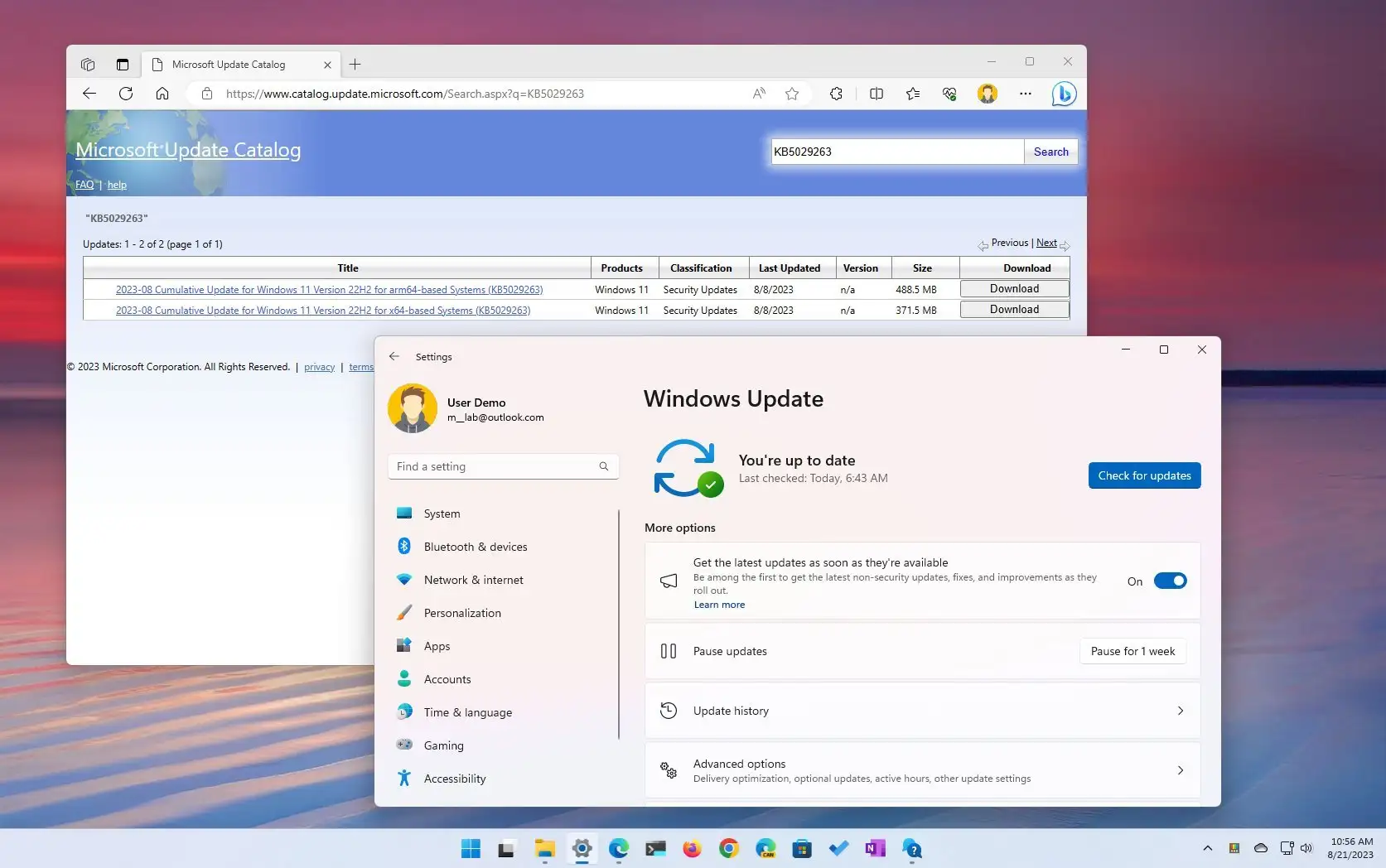Open Bluetooth & devices settings
Screen dimensions: 1386x868
[502, 547]
